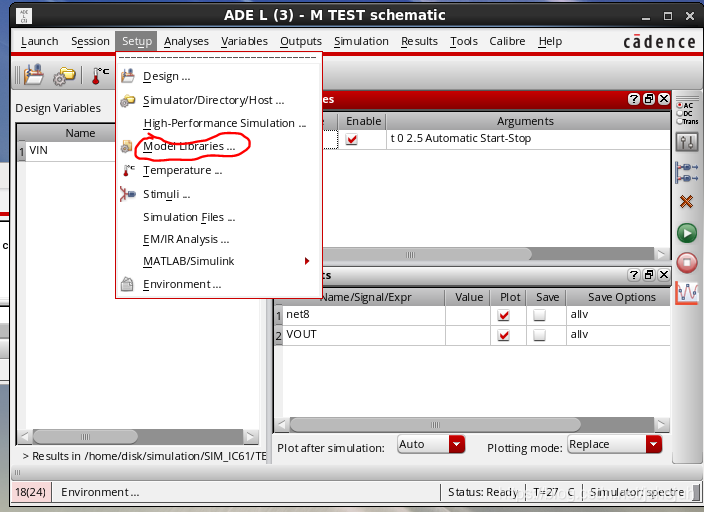
Task: Click Design Variables horizontal scrollbar thumb
Action: tap(85, 437)
